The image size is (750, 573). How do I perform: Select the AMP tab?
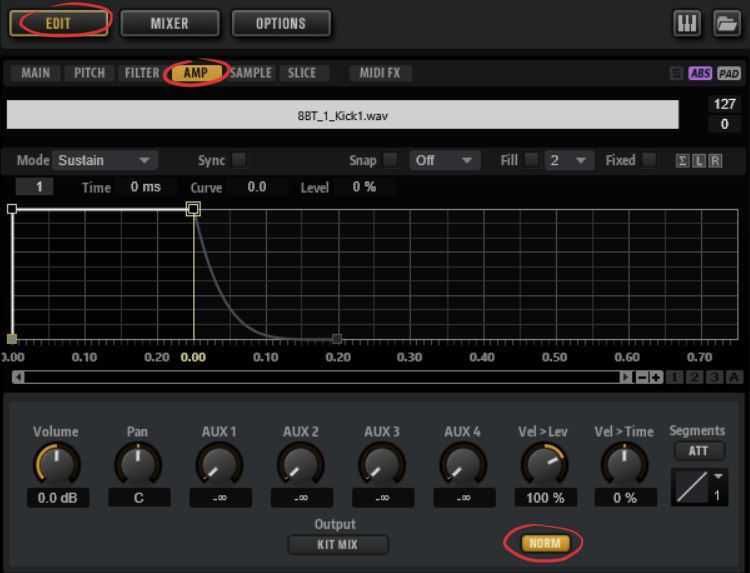click(x=196, y=73)
